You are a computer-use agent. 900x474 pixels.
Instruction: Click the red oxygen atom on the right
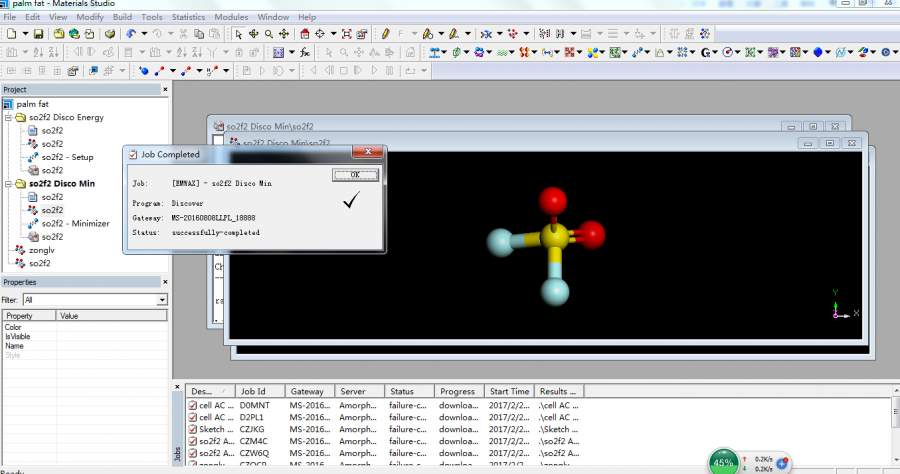pos(590,236)
